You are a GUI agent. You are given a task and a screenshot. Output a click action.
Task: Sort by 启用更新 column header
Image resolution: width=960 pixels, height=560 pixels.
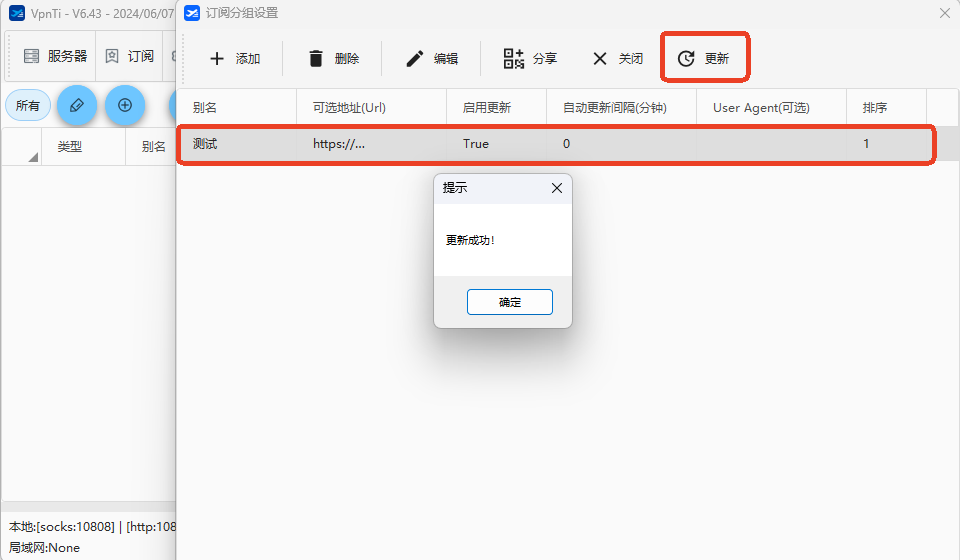pos(497,108)
